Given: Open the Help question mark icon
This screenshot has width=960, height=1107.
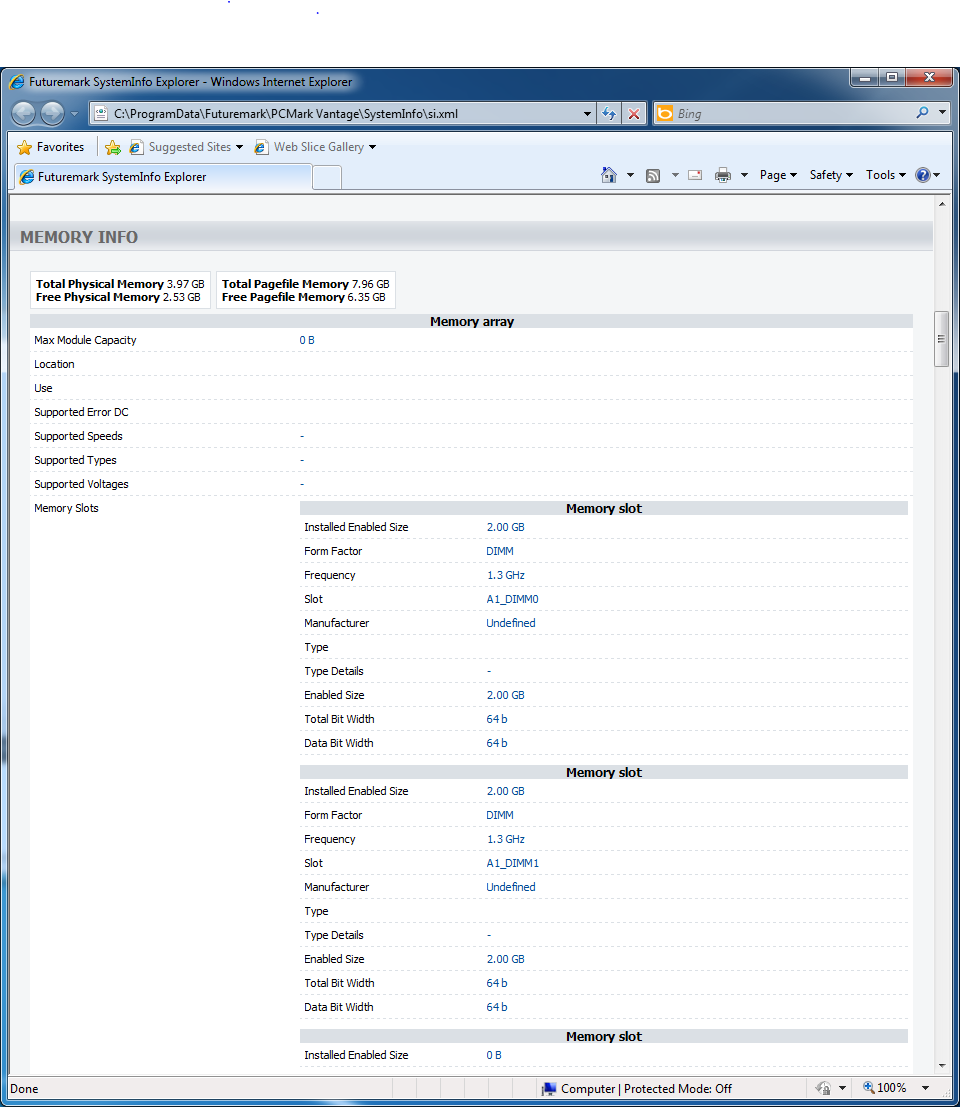Looking at the screenshot, I should (923, 175).
